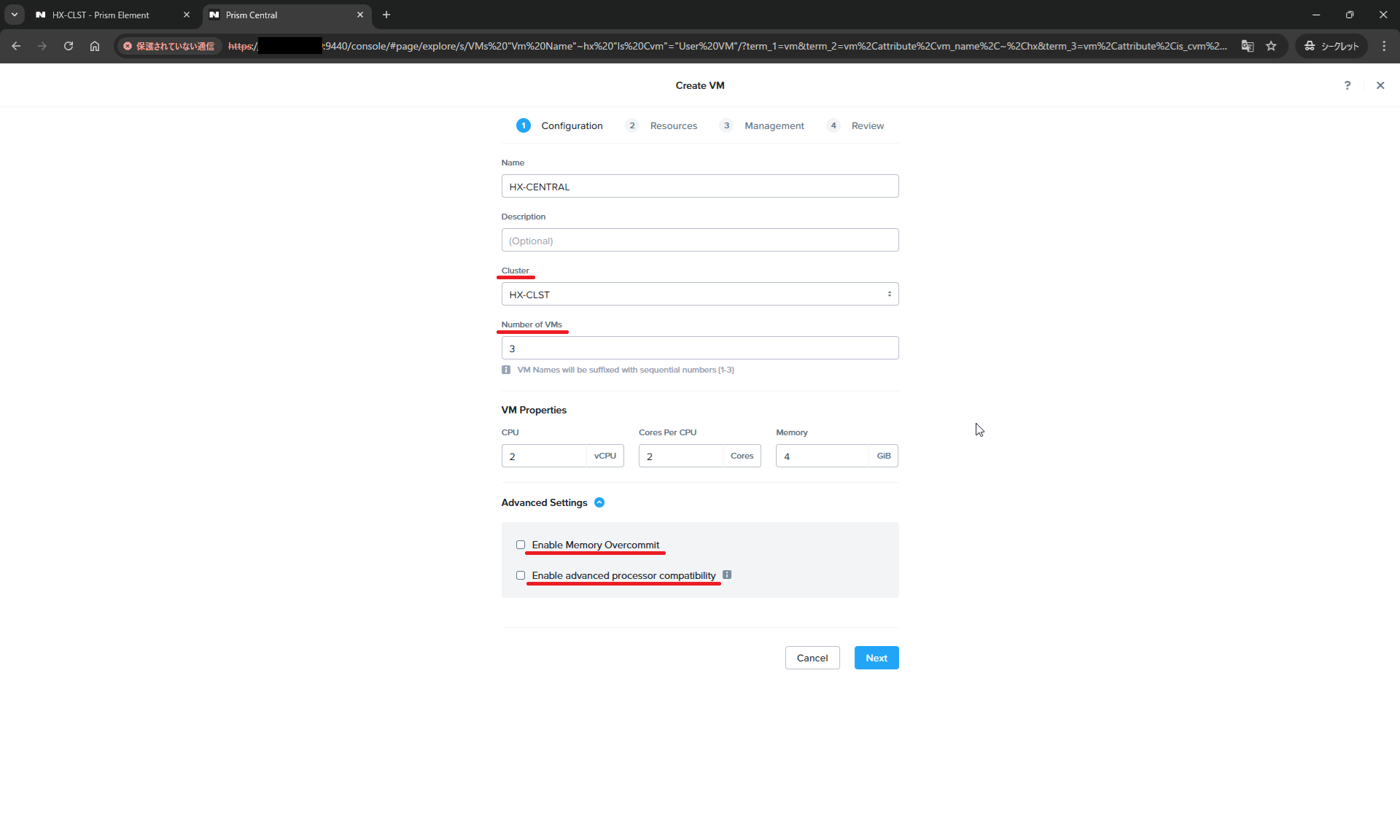
Task: Click the Enable advanced processor compatibility info icon
Action: tap(726, 574)
